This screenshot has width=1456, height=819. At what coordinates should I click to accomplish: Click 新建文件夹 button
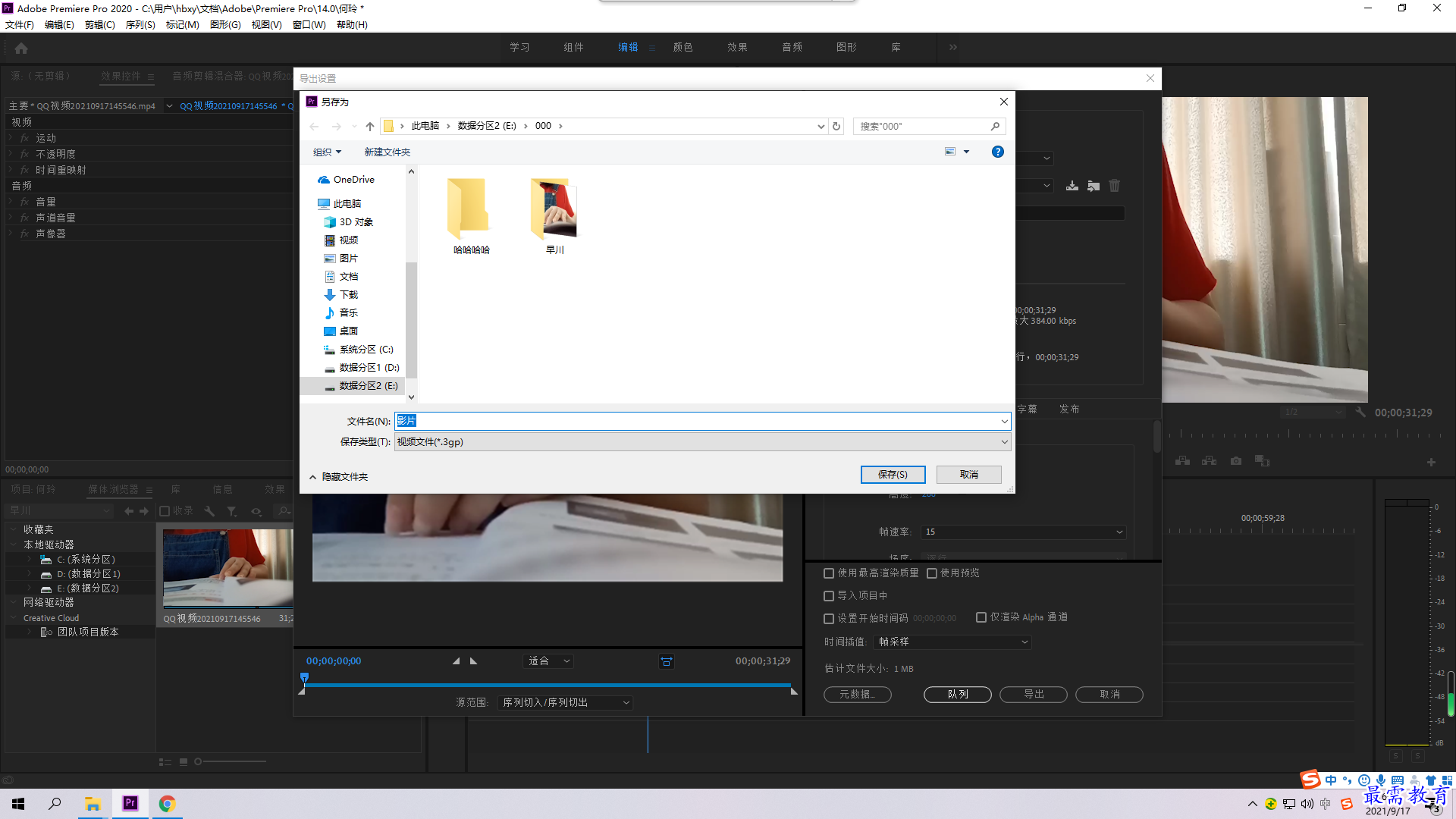[x=388, y=152]
